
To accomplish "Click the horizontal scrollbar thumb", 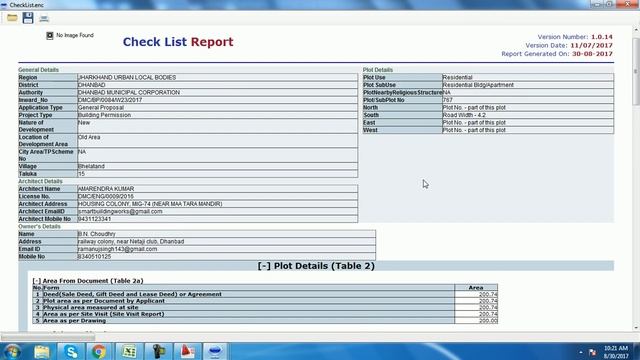I will pos(48,337).
